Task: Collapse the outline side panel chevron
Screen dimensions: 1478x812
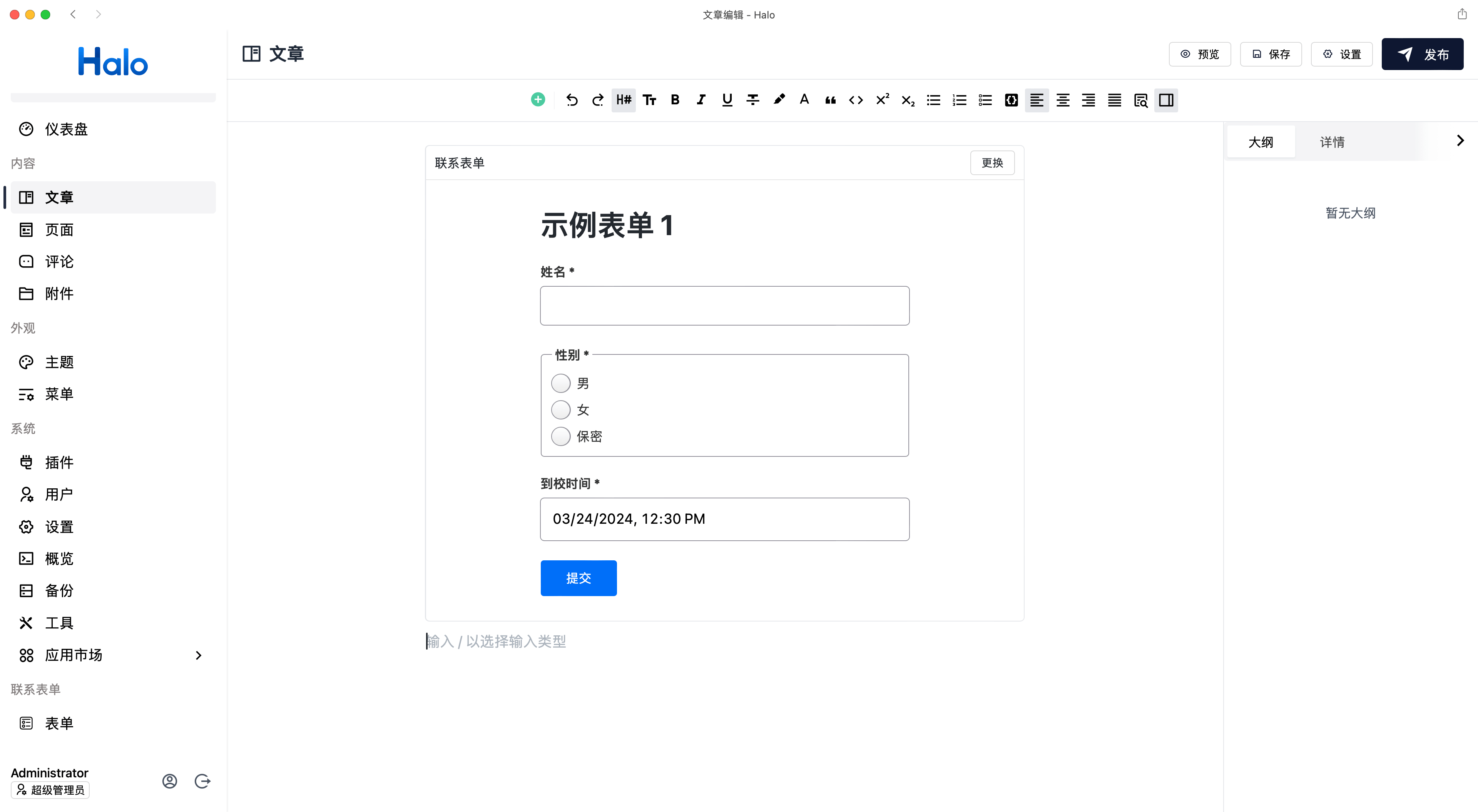Action: coord(1460,140)
